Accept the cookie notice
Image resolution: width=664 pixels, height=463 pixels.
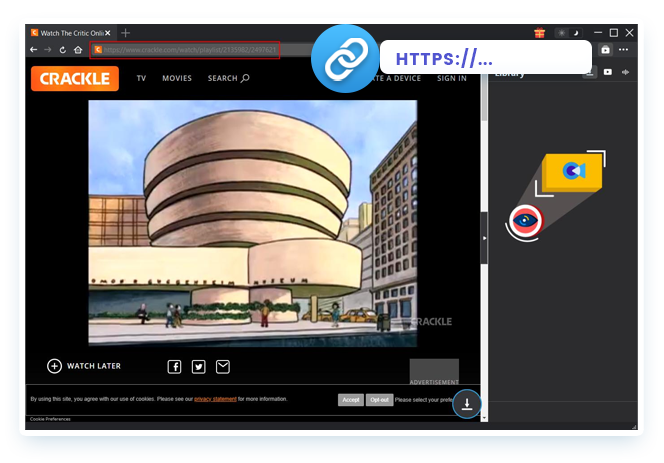coord(351,400)
